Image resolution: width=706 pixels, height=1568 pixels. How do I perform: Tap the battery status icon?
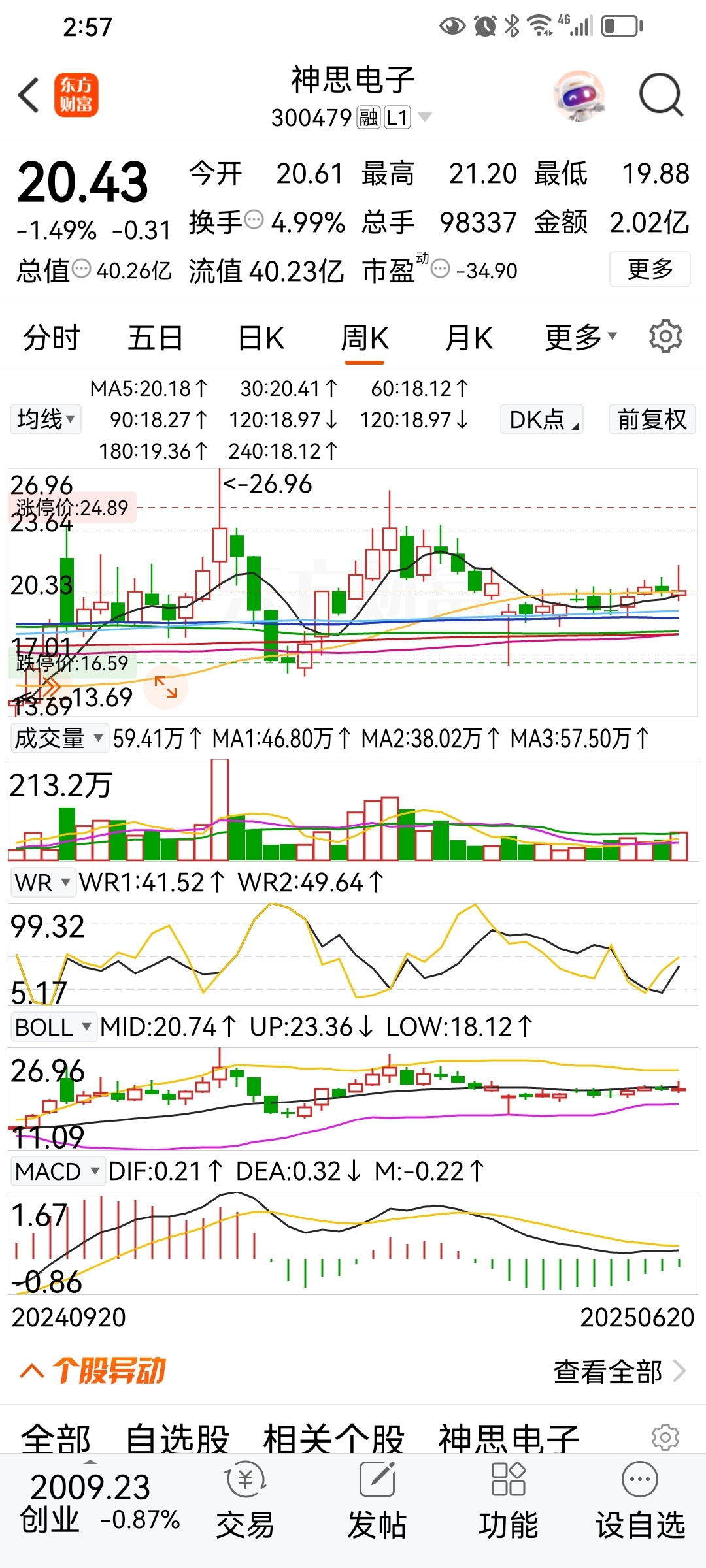(x=622, y=26)
